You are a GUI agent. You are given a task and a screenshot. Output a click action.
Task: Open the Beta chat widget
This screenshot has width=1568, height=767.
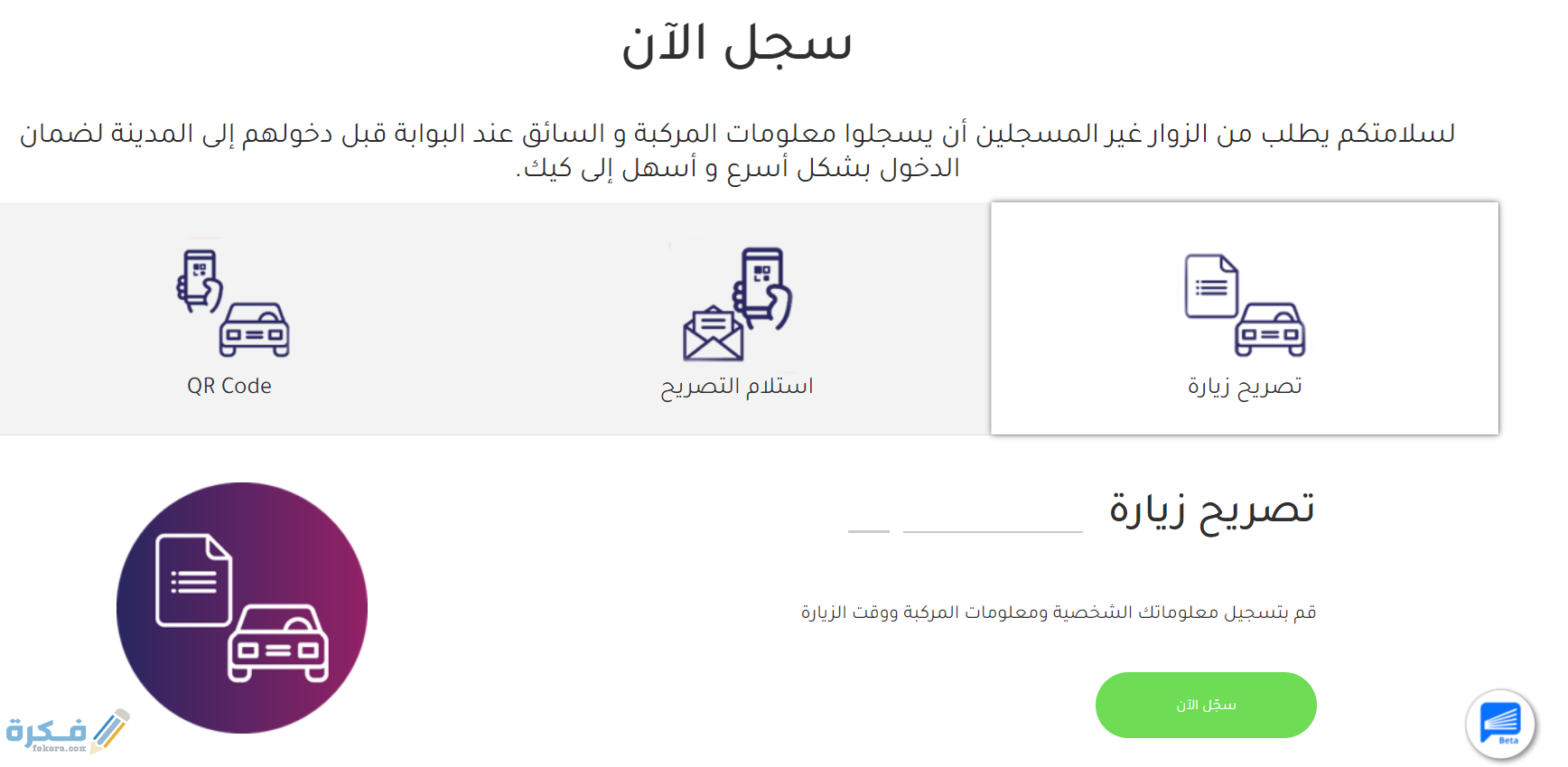tap(1500, 724)
